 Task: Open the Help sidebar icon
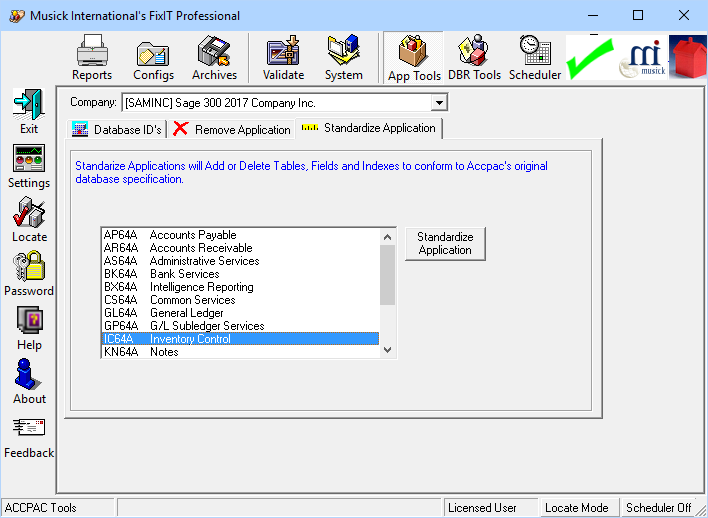coord(29,328)
